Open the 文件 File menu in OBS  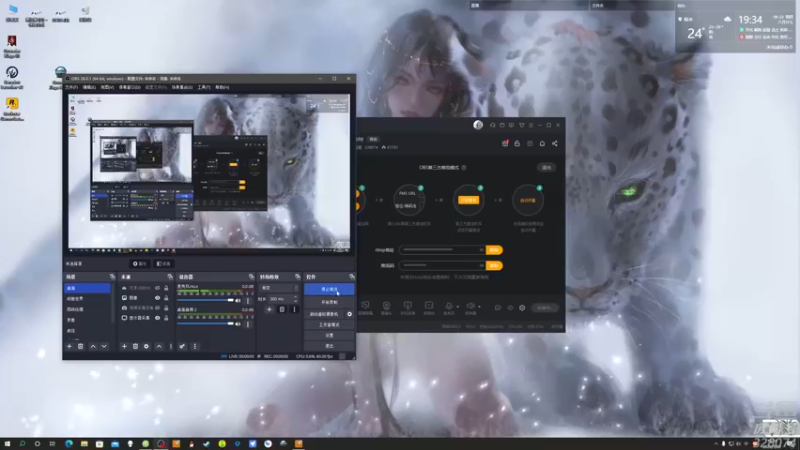tap(71, 87)
